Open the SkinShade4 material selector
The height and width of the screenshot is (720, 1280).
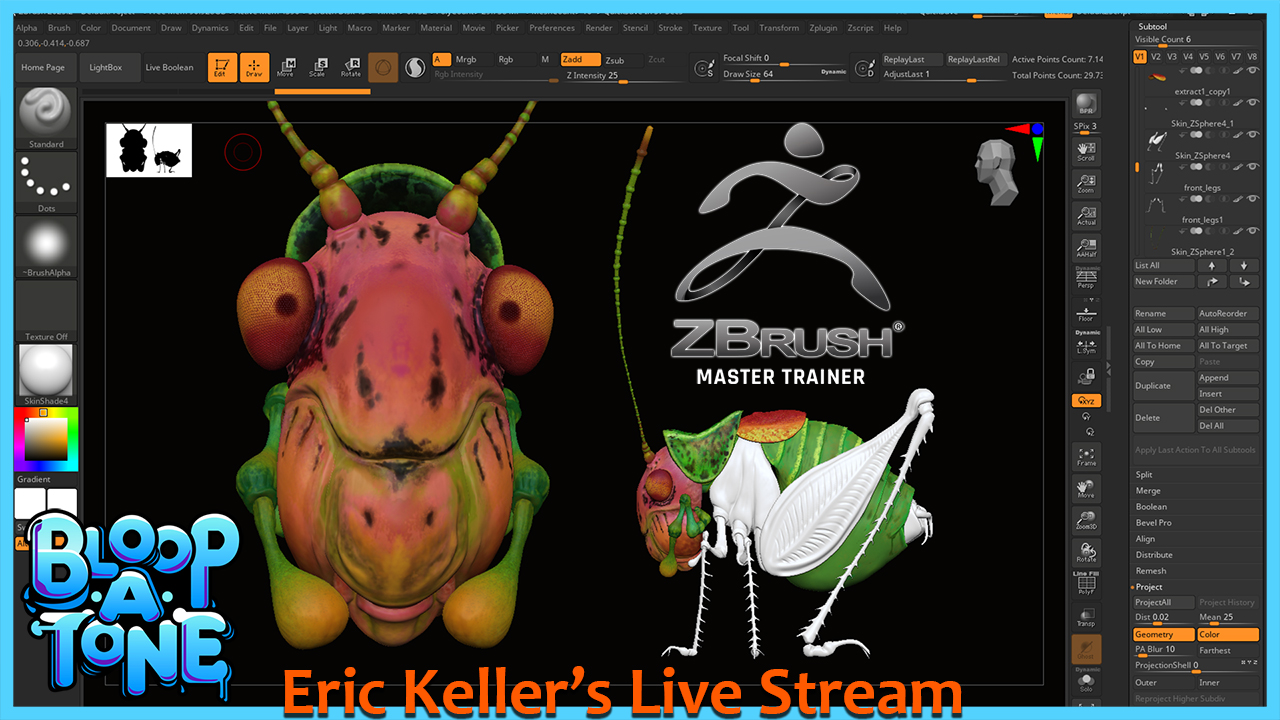coord(46,375)
